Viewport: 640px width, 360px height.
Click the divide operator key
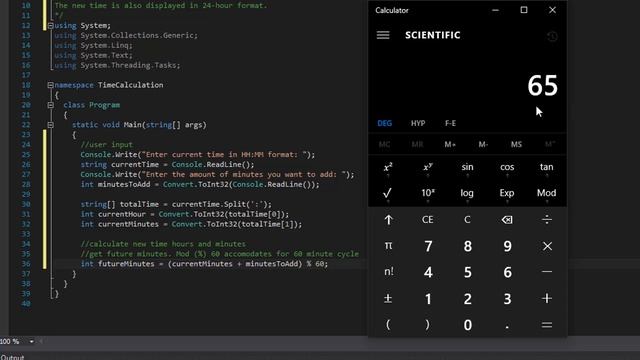pos(547,220)
